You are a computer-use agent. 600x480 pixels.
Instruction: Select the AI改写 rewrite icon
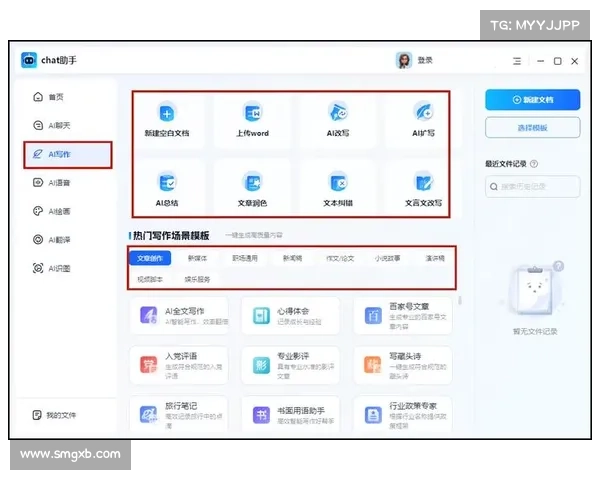click(x=339, y=113)
